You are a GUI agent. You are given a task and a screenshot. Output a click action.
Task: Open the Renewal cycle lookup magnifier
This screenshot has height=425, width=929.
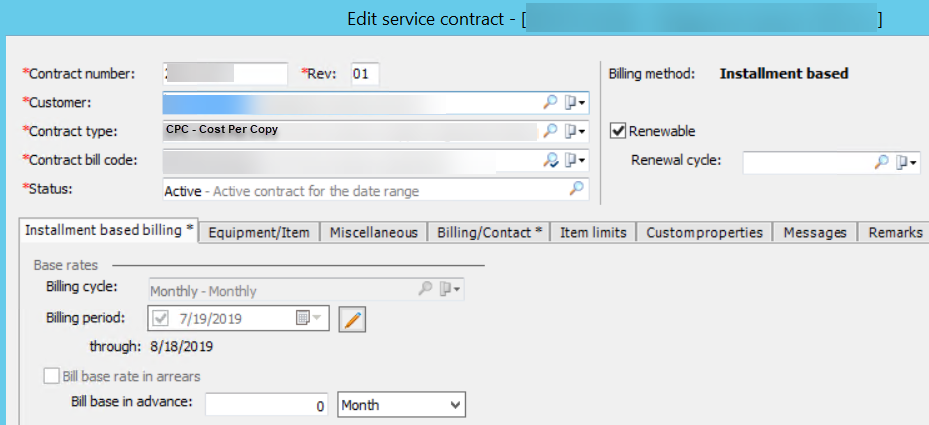point(882,162)
